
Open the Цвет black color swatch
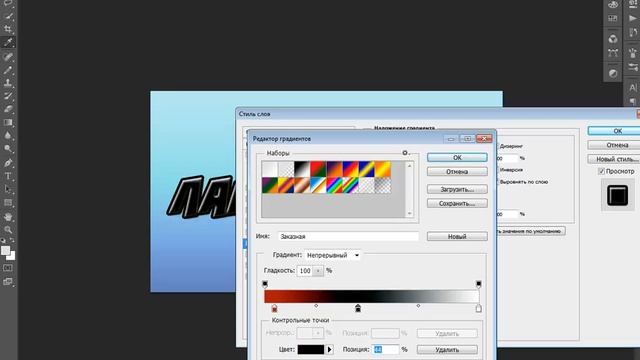(311, 349)
